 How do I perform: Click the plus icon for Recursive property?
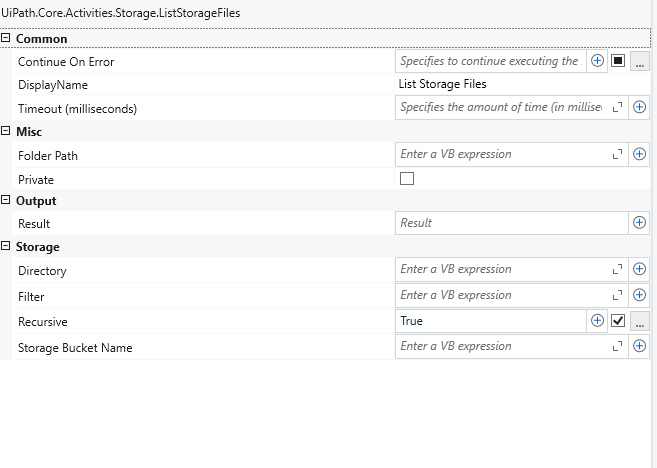[x=597, y=321]
